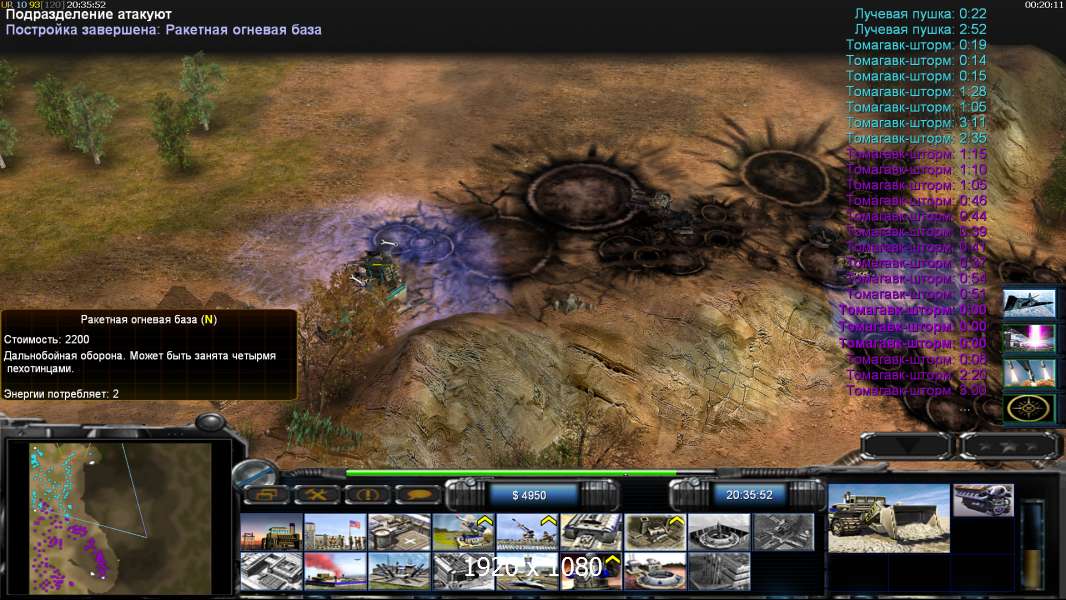1066x600 pixels.
Task: Click the greyed airfield build icon
Action: [463, 571]
